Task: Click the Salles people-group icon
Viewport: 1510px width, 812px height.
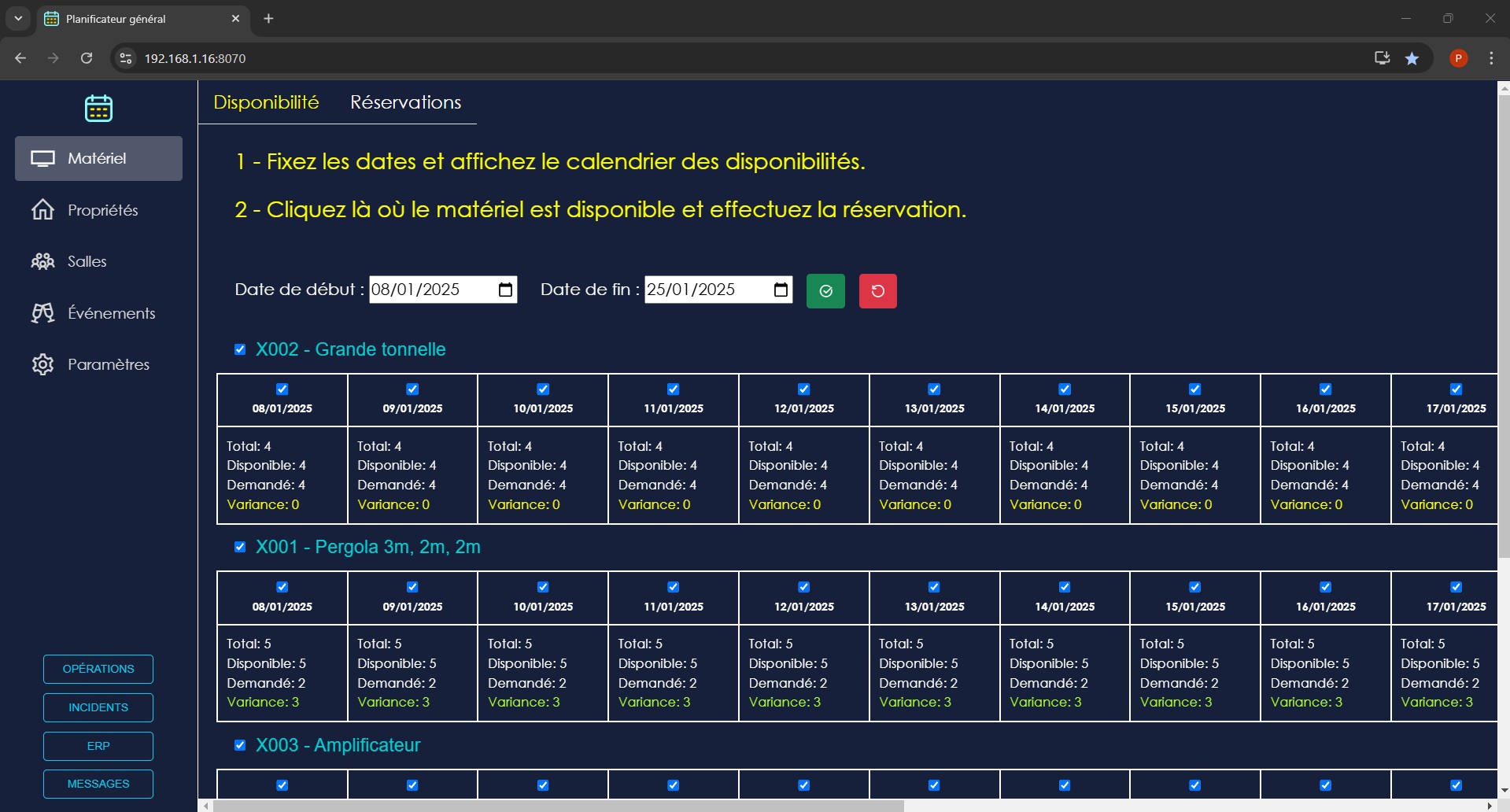Action: [42, 261]
